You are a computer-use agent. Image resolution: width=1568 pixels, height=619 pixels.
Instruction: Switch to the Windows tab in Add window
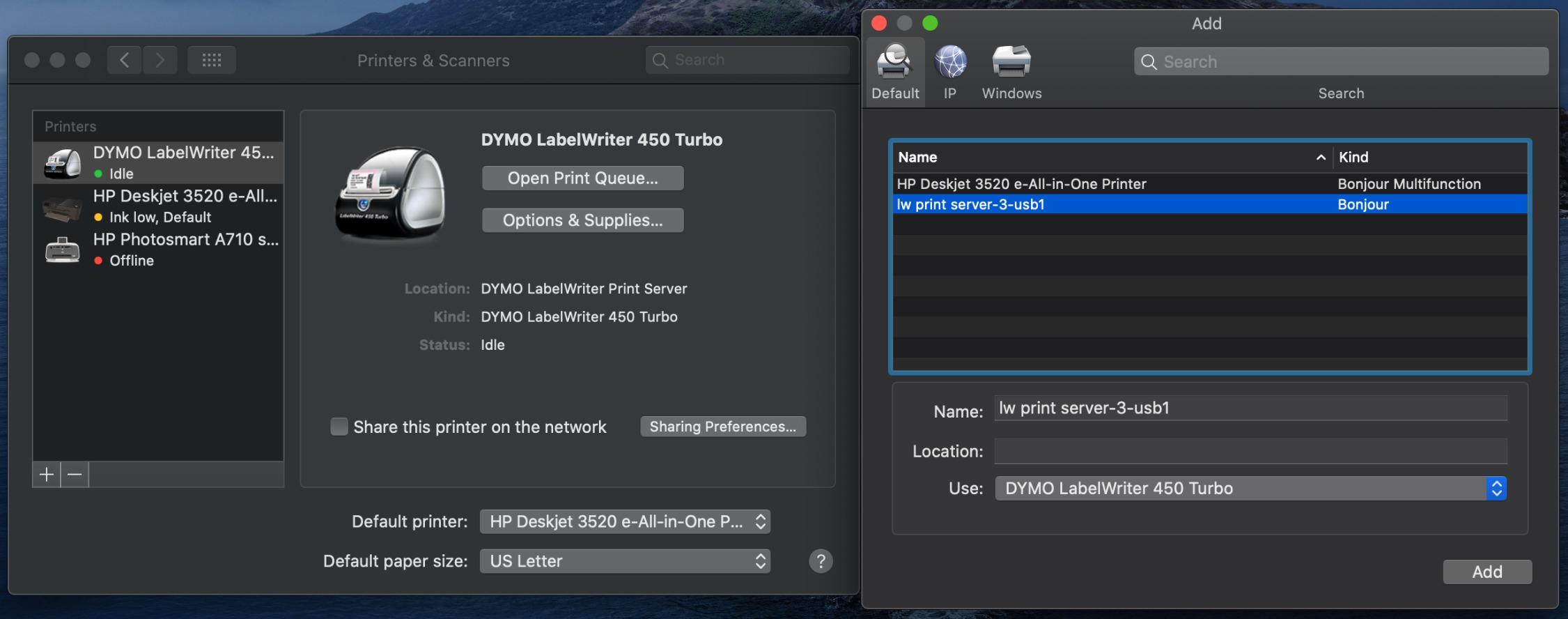pyautogui.click(x=1011, y=72)
